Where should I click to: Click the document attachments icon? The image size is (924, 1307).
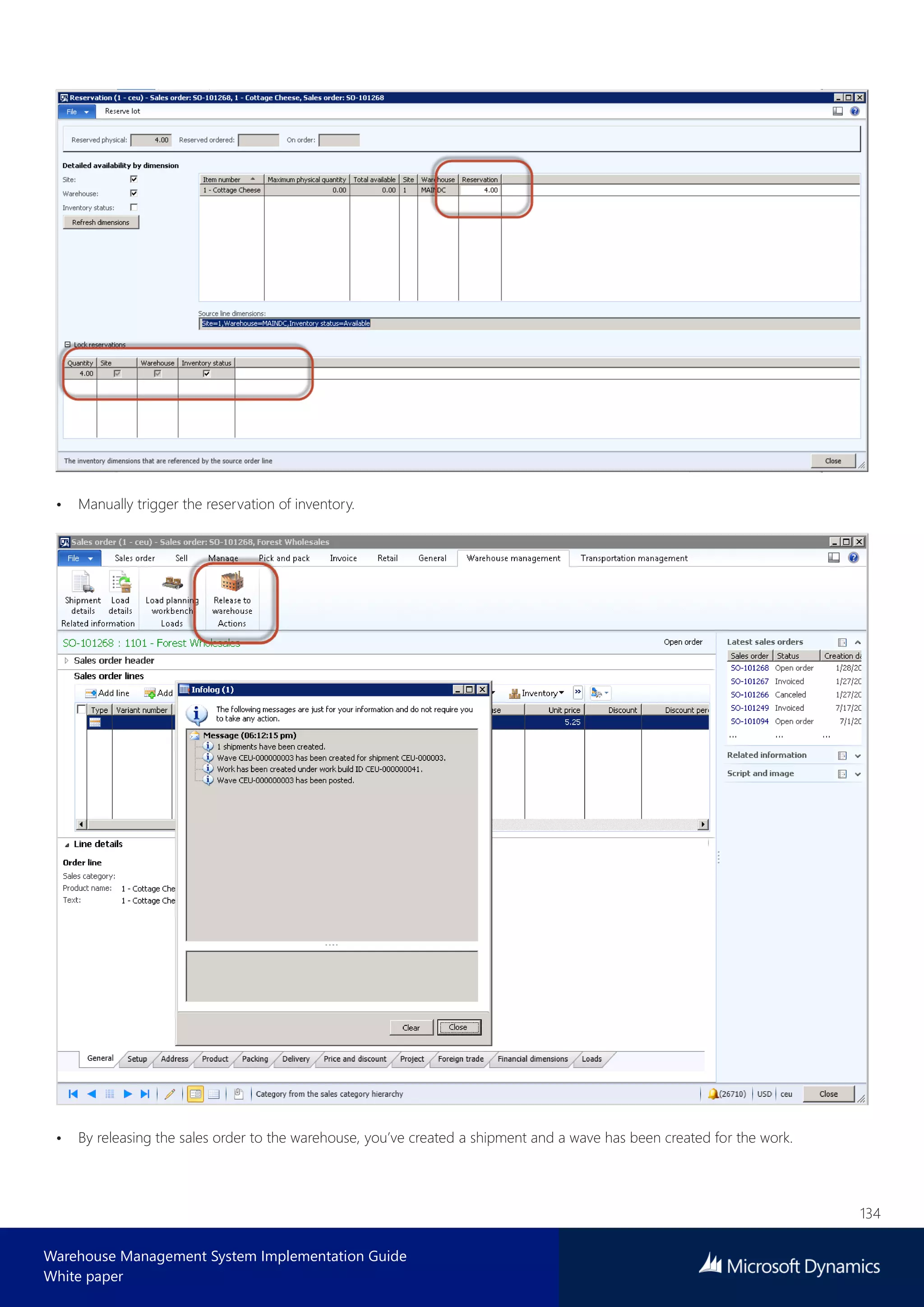point(238,1094)
